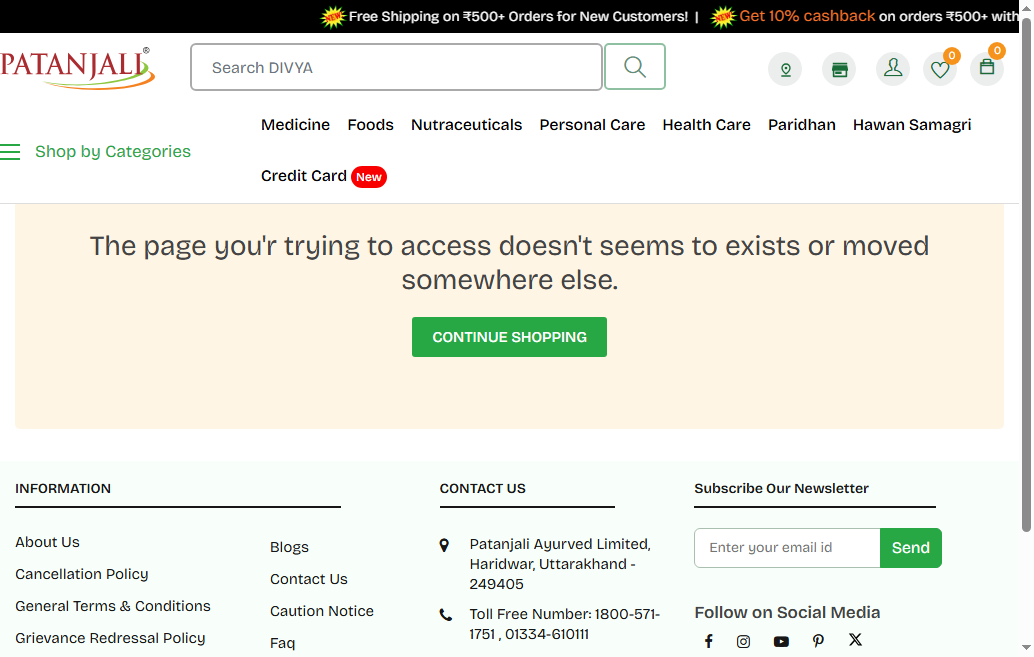Open the user account icon
The height and width of the screenshot is (657, 1034).
[x=893, y=69]
